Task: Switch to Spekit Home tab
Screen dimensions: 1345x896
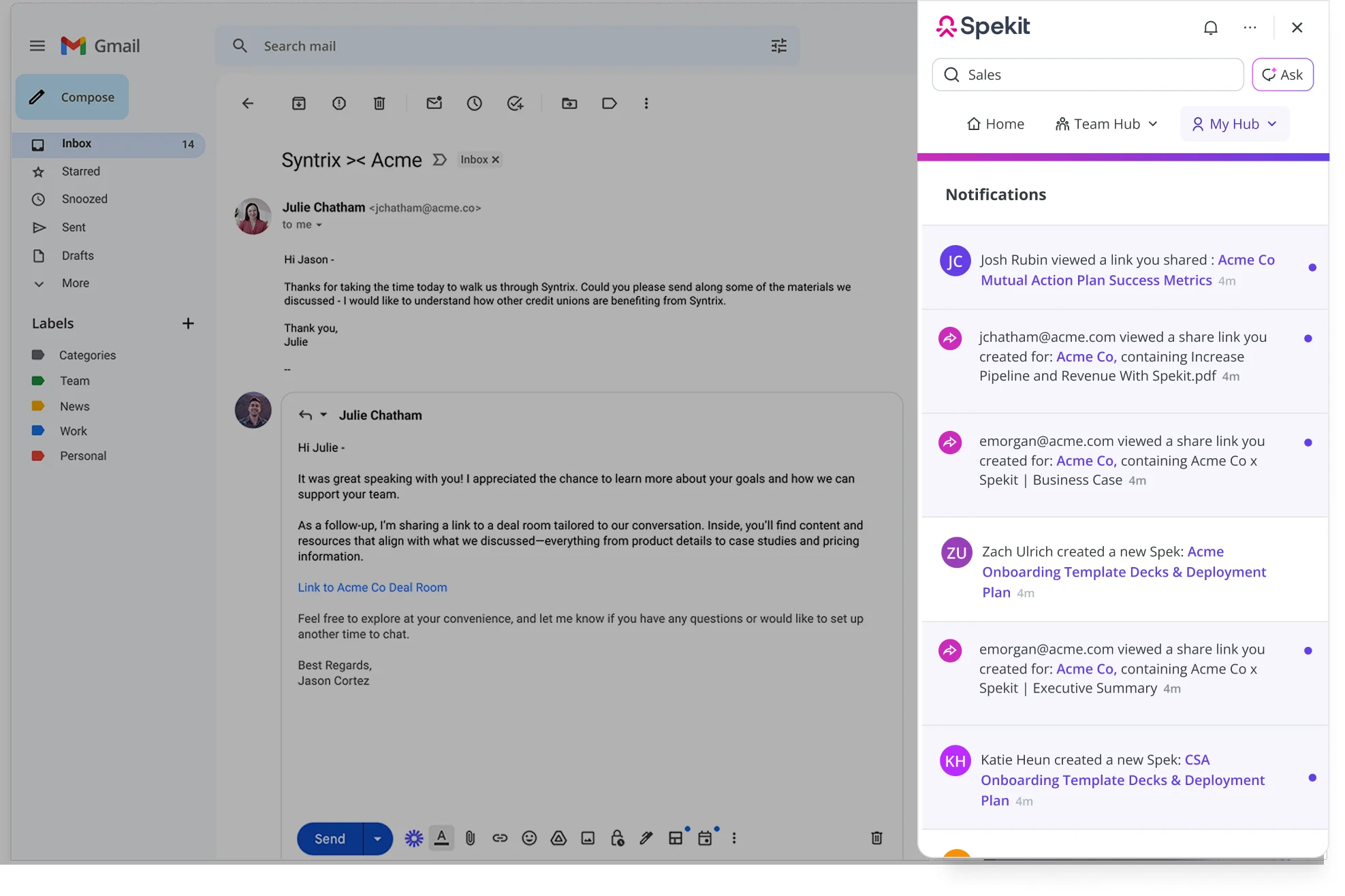Action: (996, 124)
